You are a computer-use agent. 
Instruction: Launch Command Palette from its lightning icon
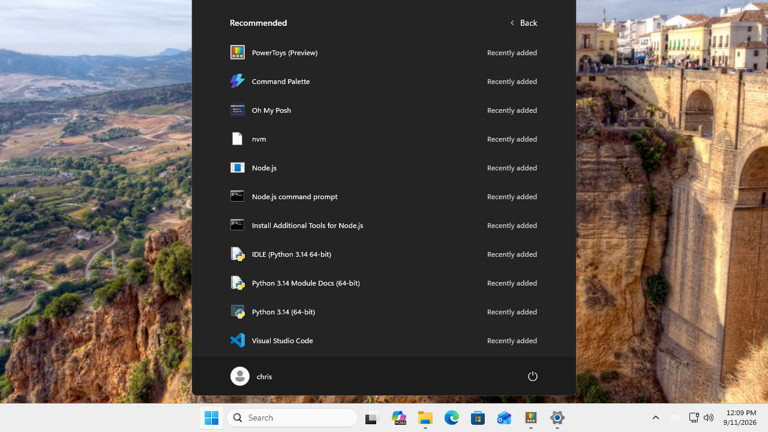point(238,81)
